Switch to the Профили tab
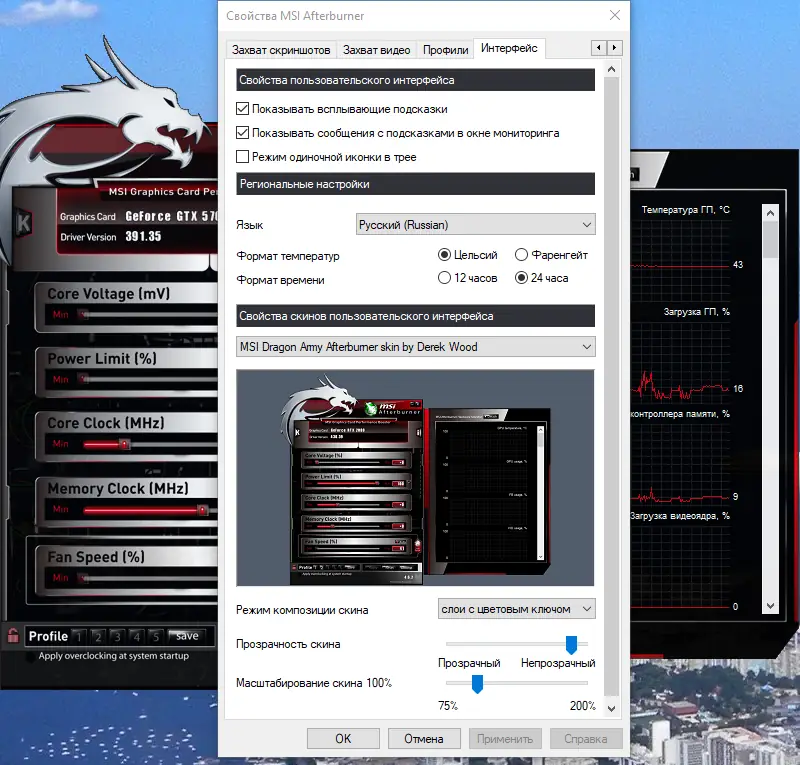 (445, 50)
